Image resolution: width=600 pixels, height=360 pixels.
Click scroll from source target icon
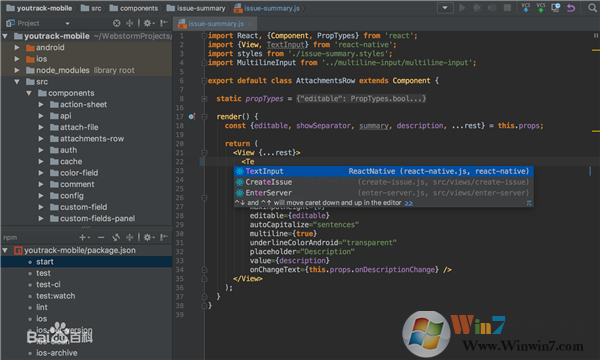[117, 23]
